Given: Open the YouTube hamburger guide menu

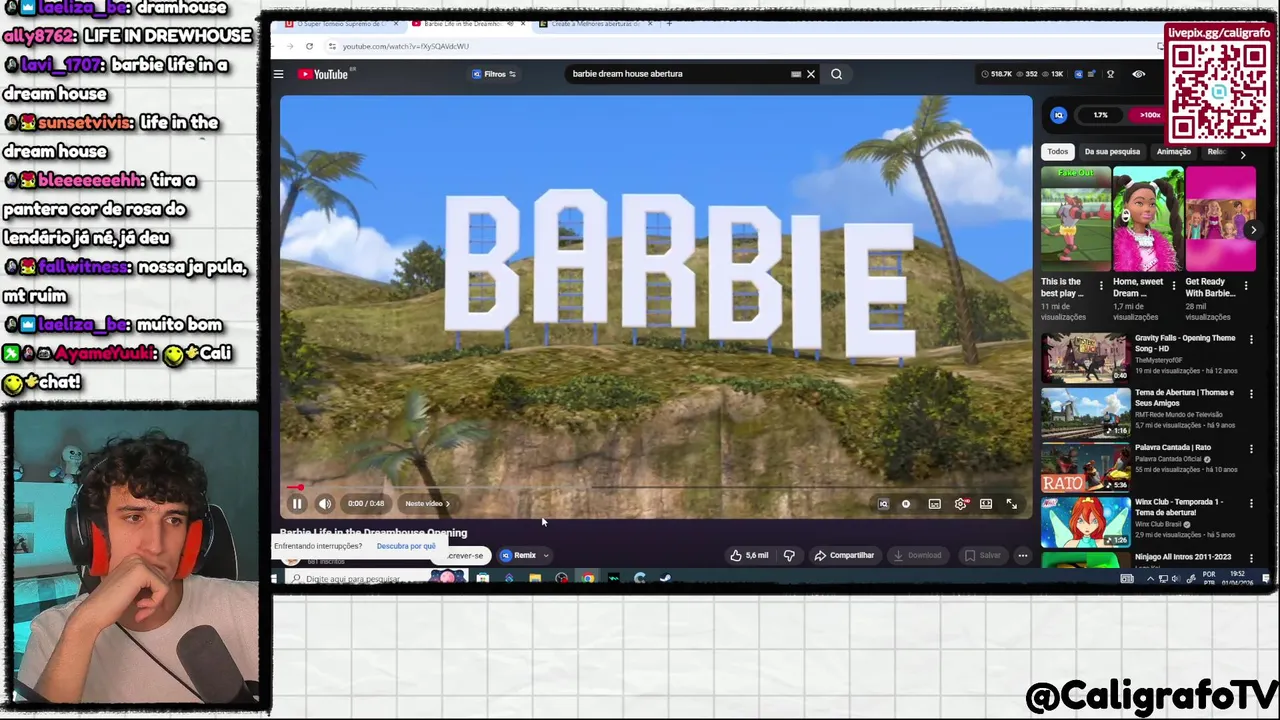Looking at the screenshot, I should pyautogui.click(x=279, y=74).
